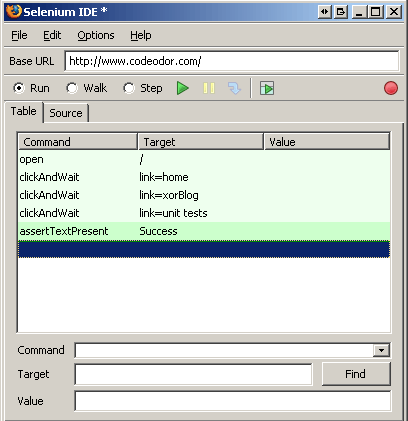Image resolution: width=408 pixels, height=421 pixels.
Task: Close the Selenium IDE window
Action: tap(394, 12)
